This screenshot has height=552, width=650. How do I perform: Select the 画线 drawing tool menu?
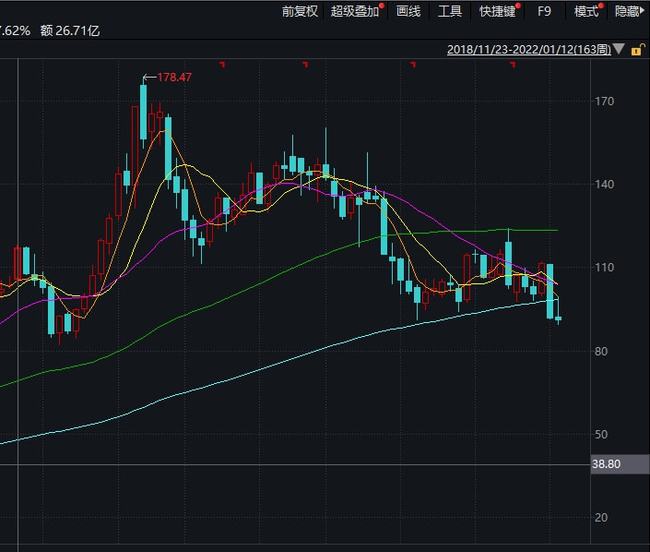[x=408, y=11]
